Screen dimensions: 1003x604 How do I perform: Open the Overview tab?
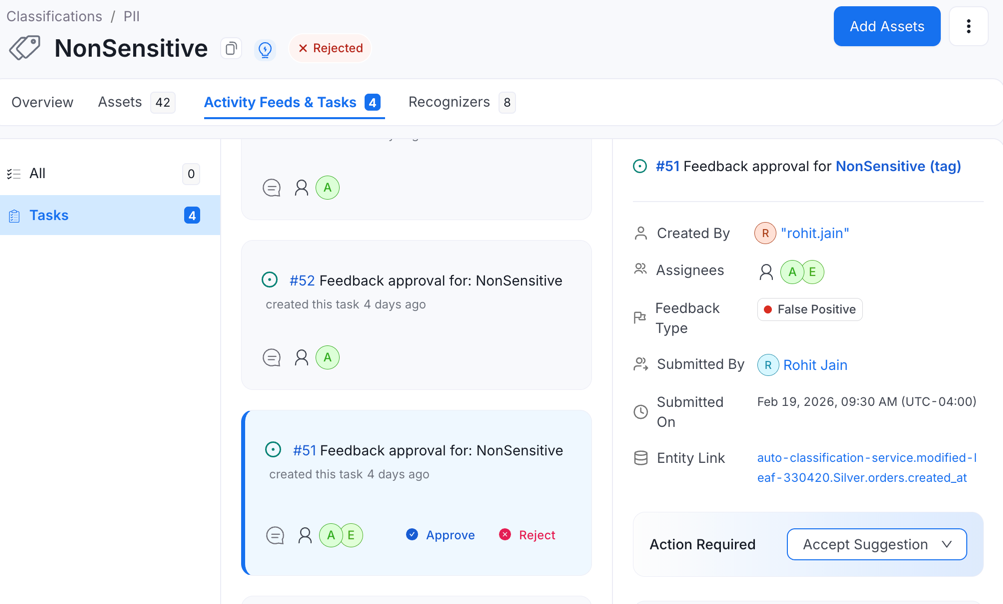42,101
